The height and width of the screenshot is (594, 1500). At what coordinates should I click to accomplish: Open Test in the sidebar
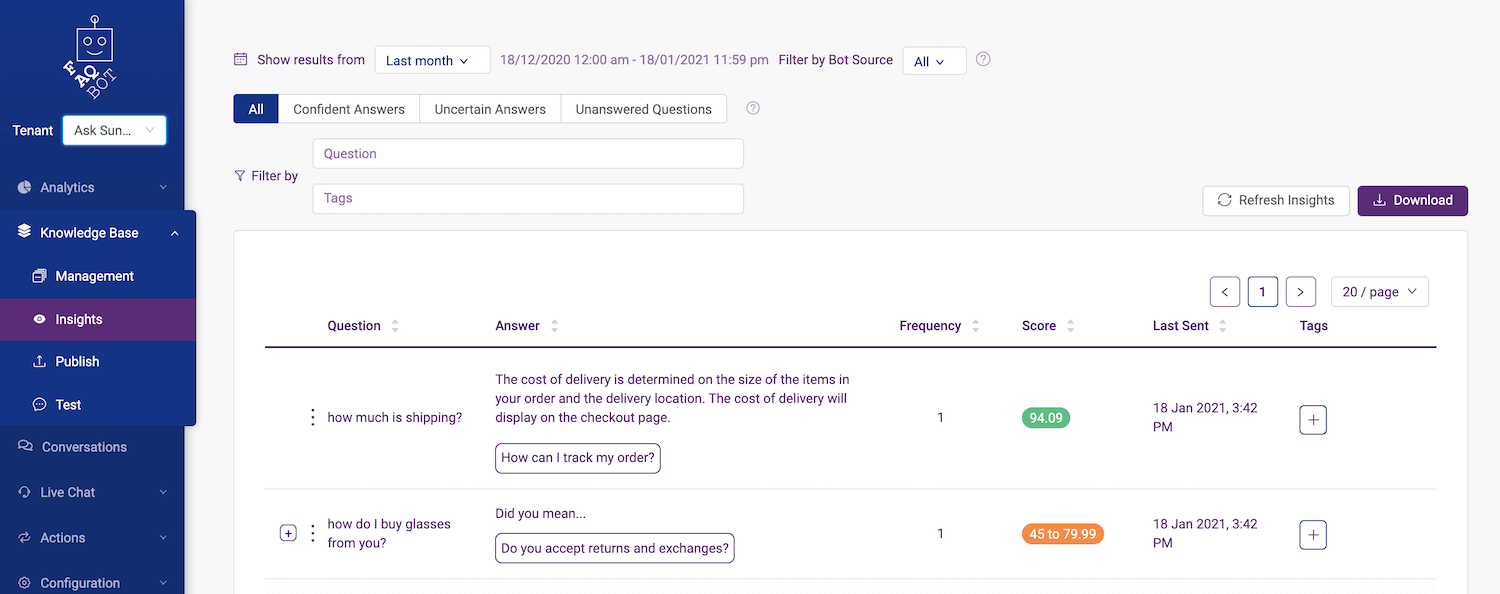tap(98, 405)
